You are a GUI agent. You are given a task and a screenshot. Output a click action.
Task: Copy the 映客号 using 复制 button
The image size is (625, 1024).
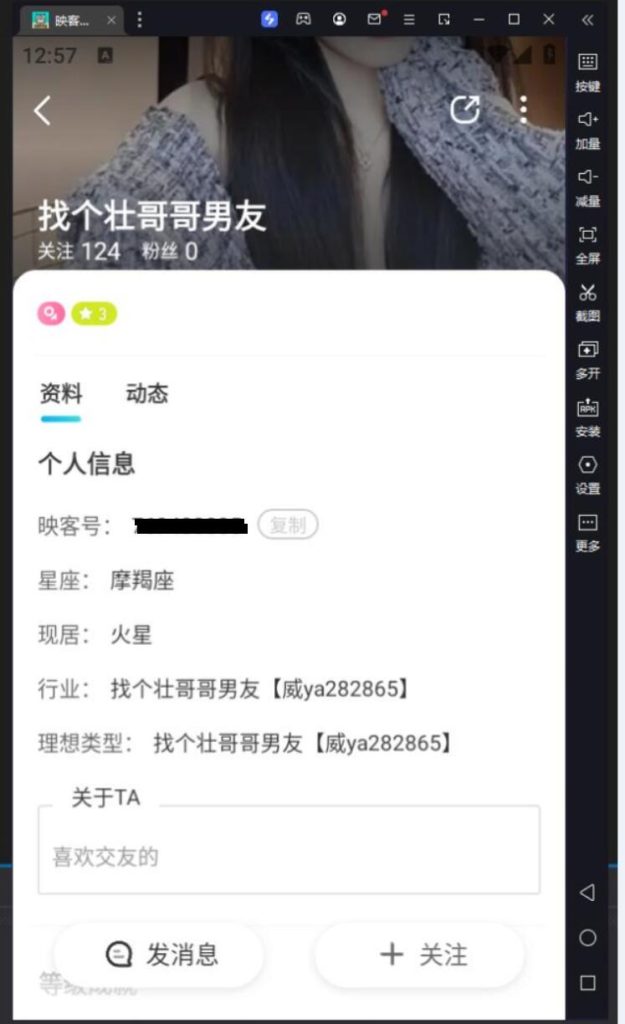tap(288, 524)
